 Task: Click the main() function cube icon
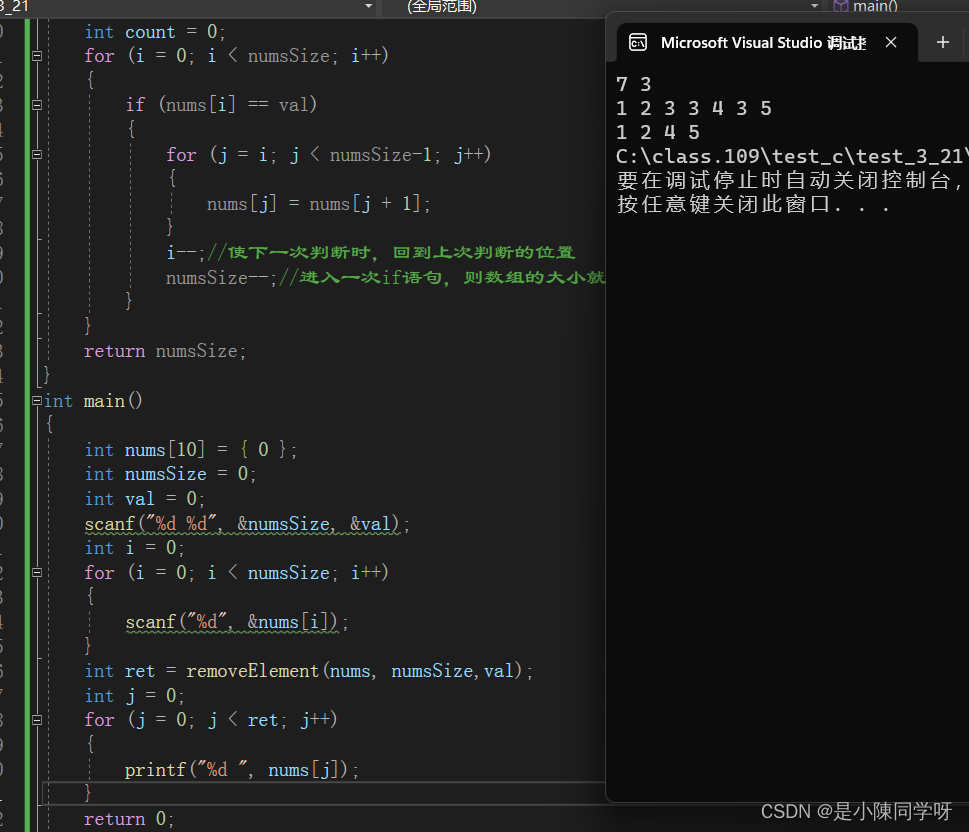coord(840,7)
